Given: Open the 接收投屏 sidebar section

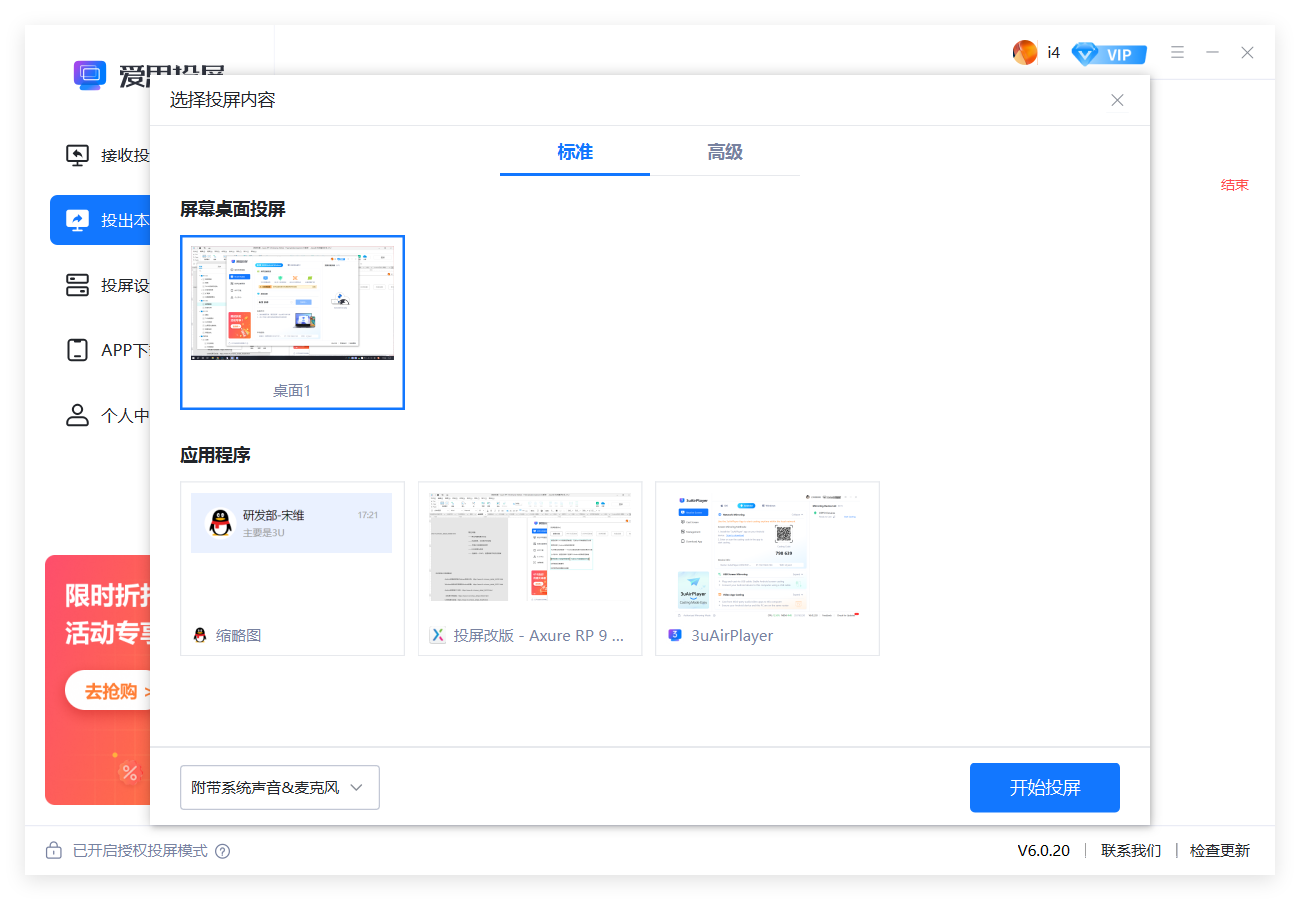Looking at the screenshot, I should point(100,155).
